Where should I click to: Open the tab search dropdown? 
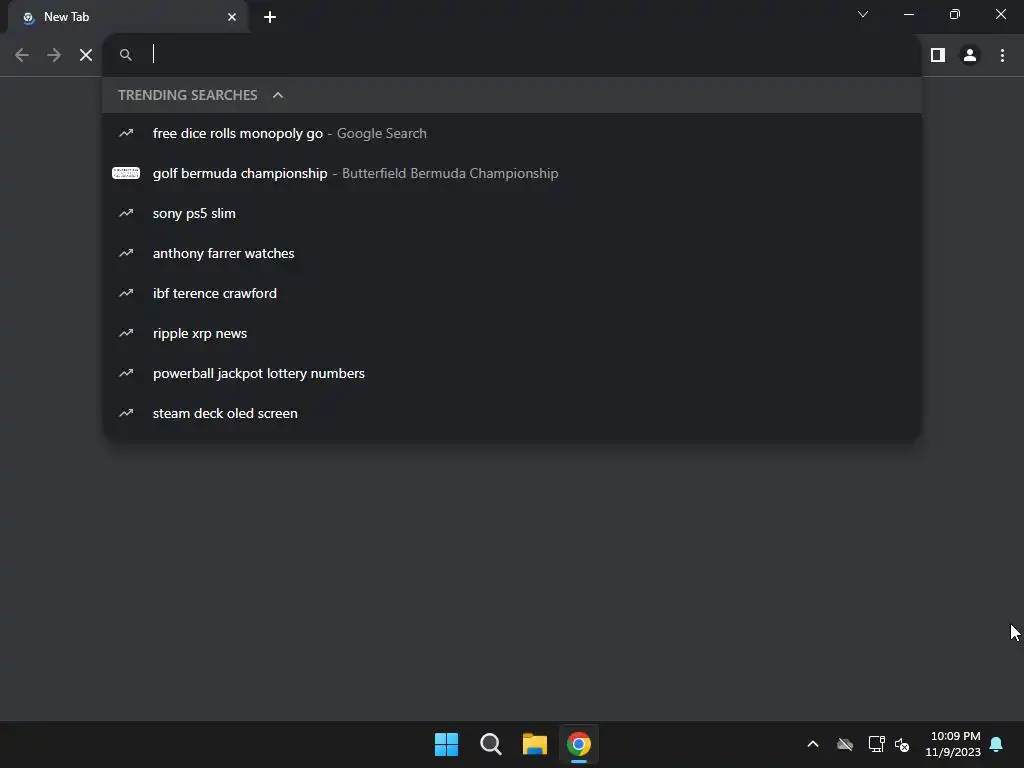pos(863,14)
